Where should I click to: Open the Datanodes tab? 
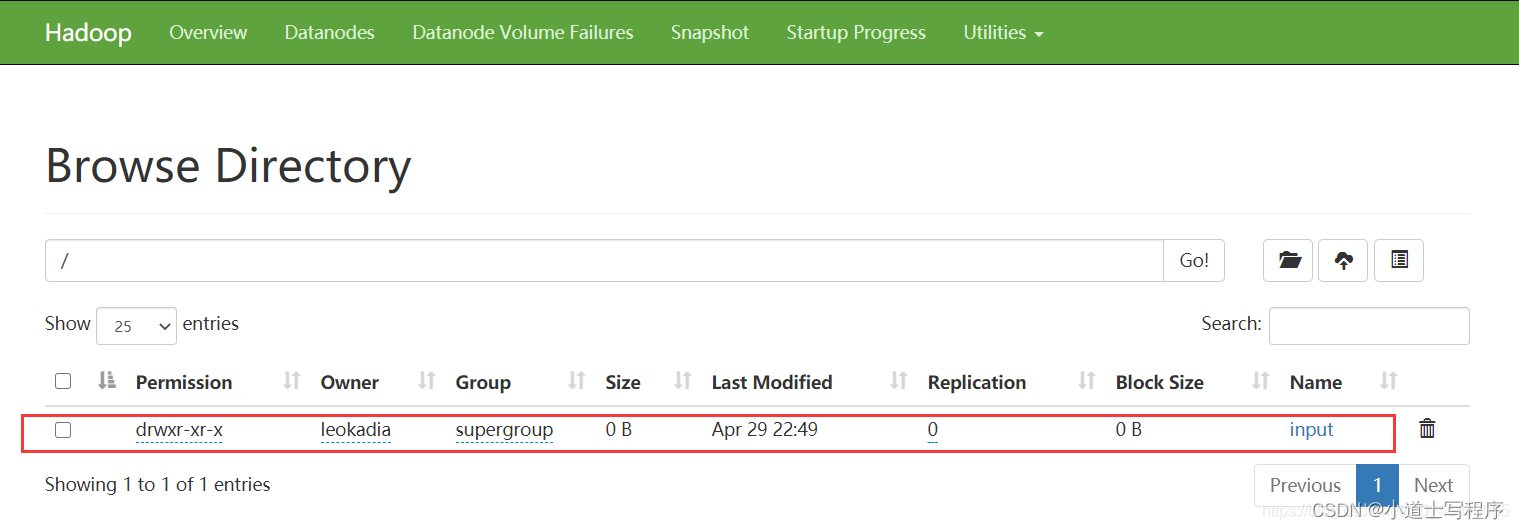click(x=329, y=33)
